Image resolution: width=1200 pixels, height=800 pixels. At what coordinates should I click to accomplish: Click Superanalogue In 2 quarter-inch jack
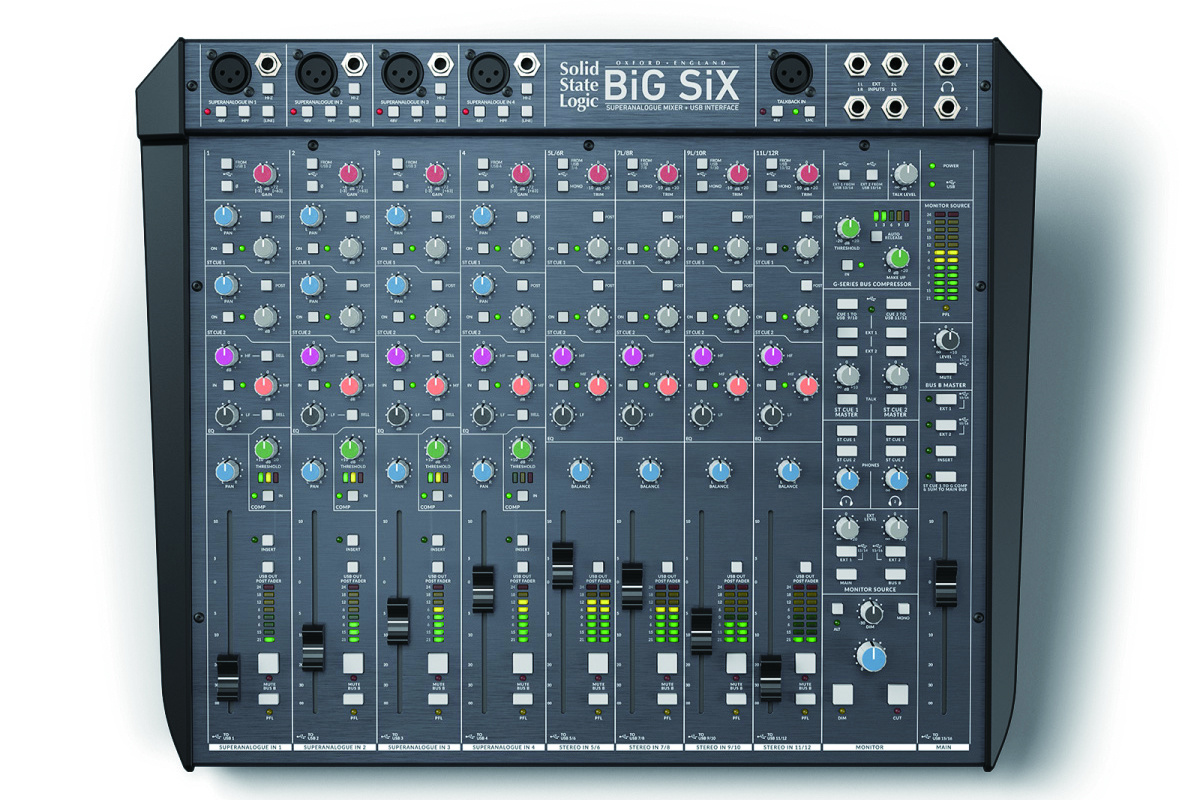[x=355, y=66]
